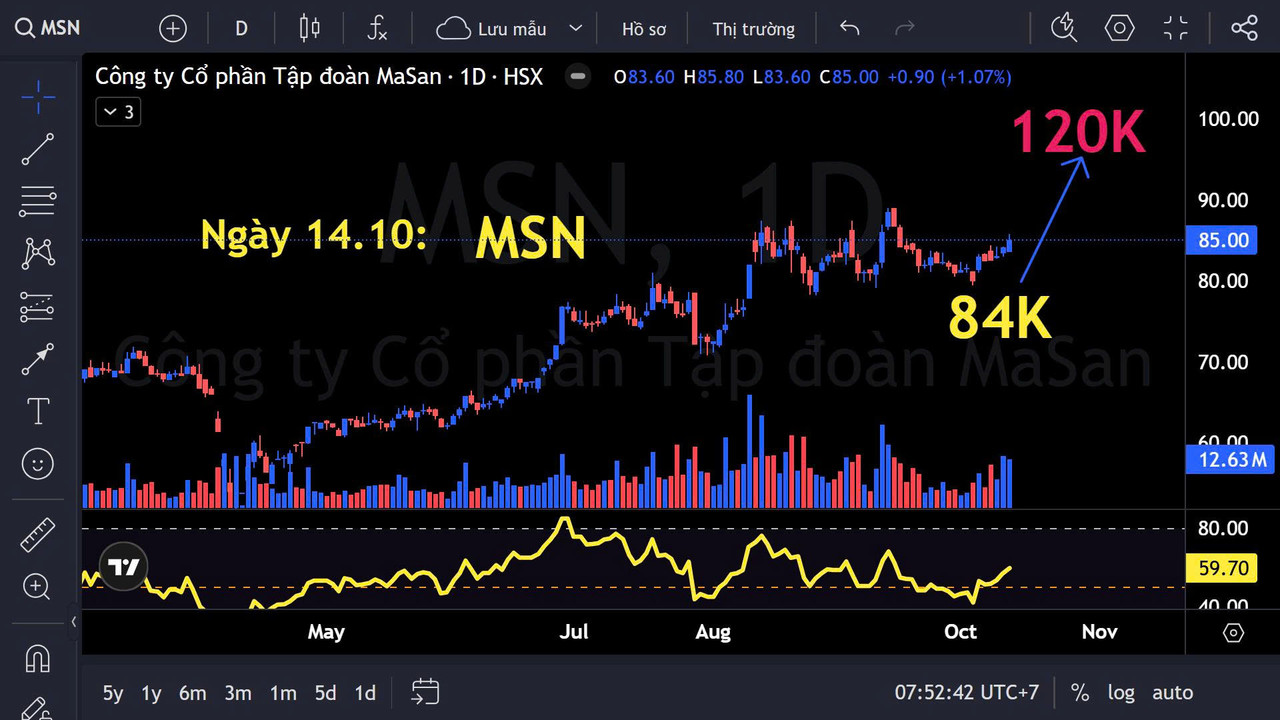Open the MSN symbol search
Screen dimensions: 1280x720
[x=48, y=28]
